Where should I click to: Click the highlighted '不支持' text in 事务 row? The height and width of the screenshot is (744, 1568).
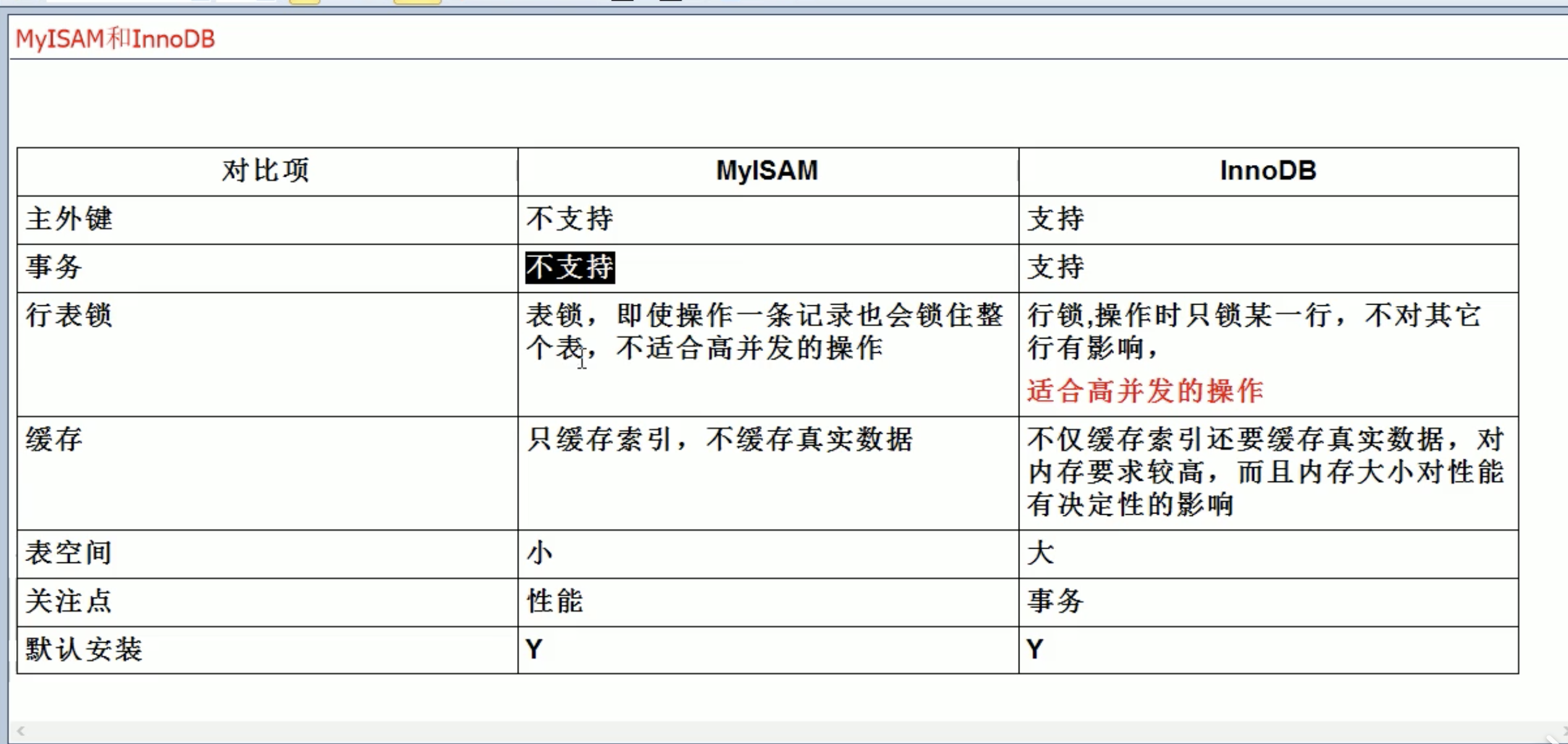pos(570,268)
